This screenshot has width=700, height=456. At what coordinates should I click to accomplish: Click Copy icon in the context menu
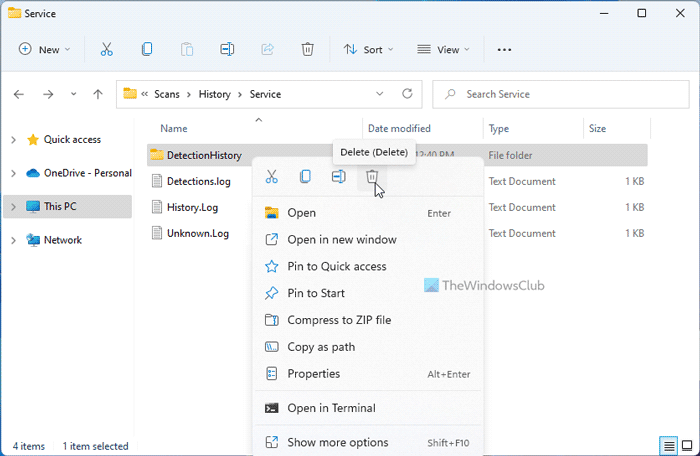tap(305, 177)
